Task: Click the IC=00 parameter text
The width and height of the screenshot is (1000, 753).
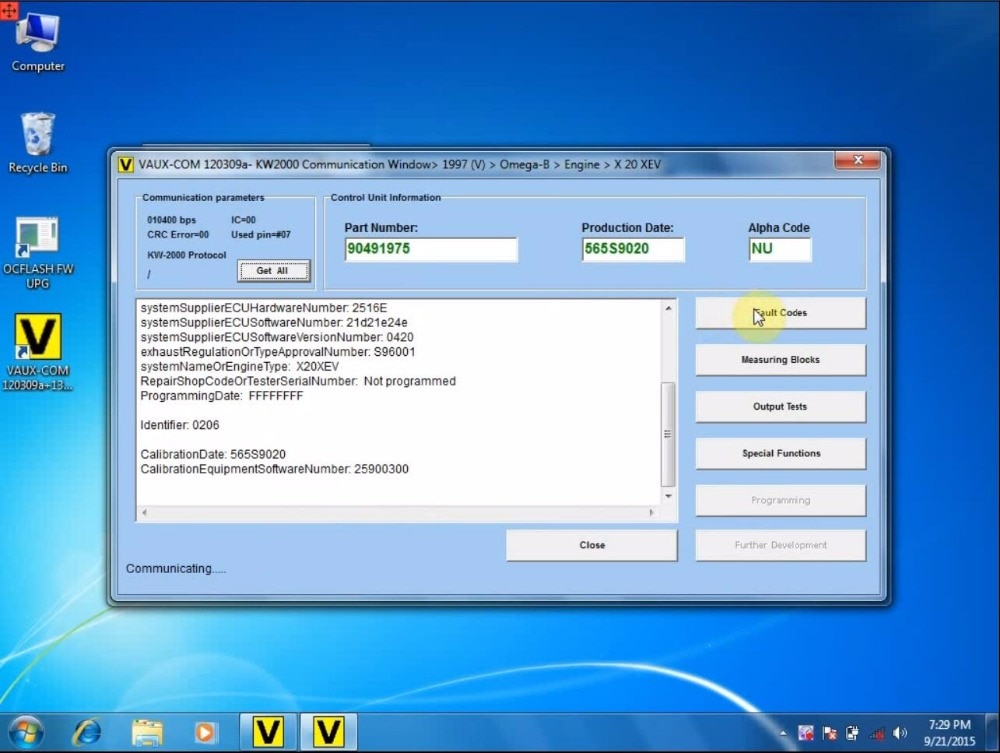Action: (243, 220)
